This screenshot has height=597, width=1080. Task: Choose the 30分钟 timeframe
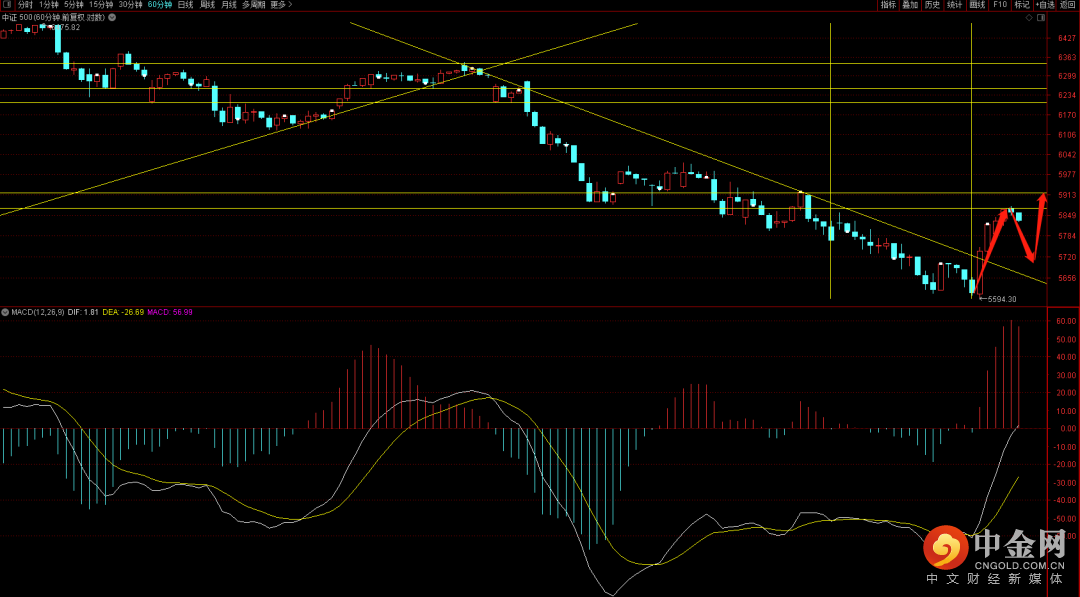click(130, 5)
